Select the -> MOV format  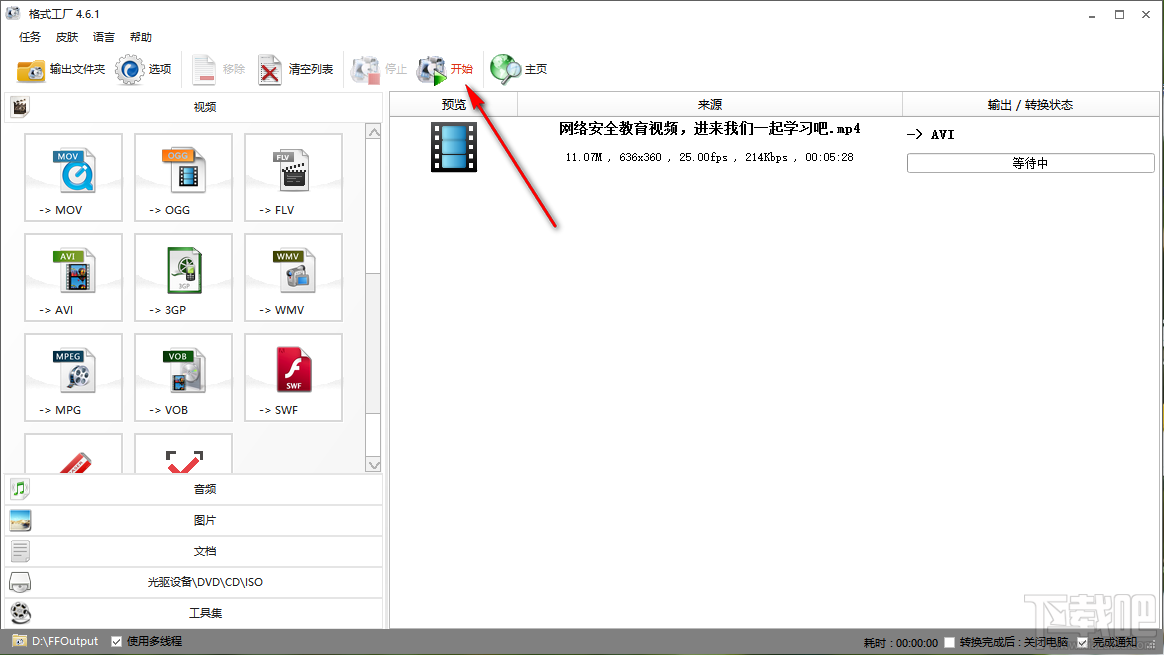click(73, 177)
